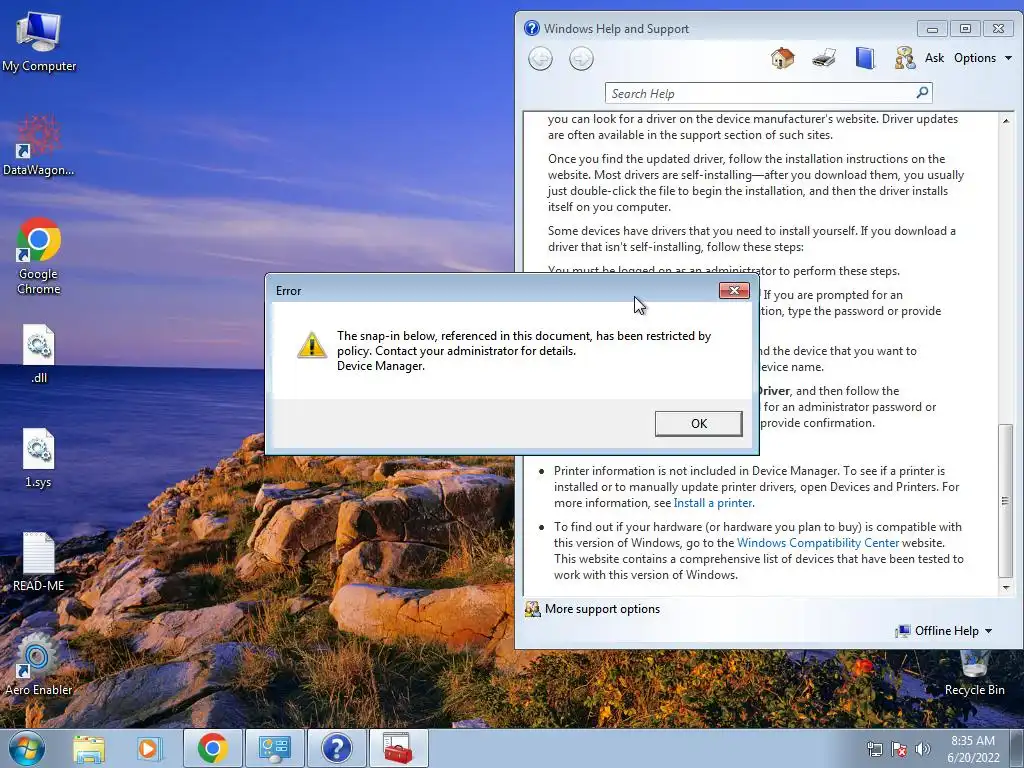Screen dimensions: 1024x768
Task: Open the taskbar clock showing 8:35 AM
Action: (x=973, y=749)
